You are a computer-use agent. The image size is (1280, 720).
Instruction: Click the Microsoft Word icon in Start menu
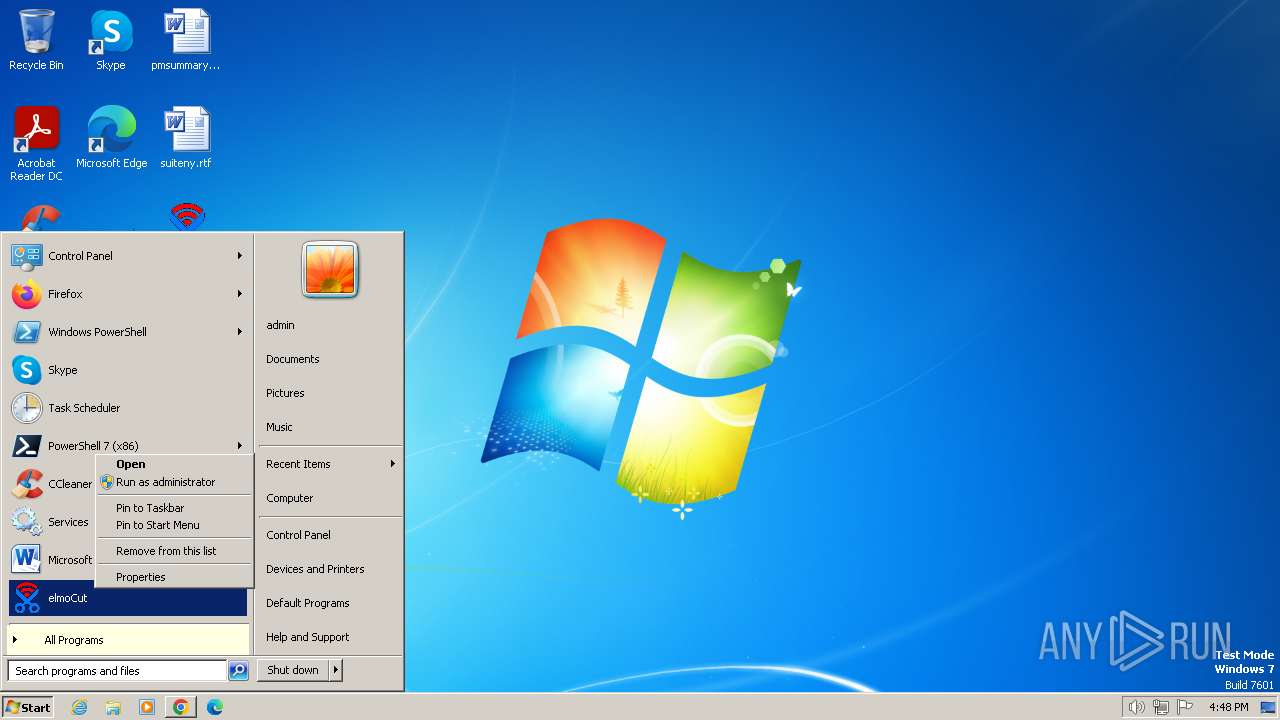(26, 560)
